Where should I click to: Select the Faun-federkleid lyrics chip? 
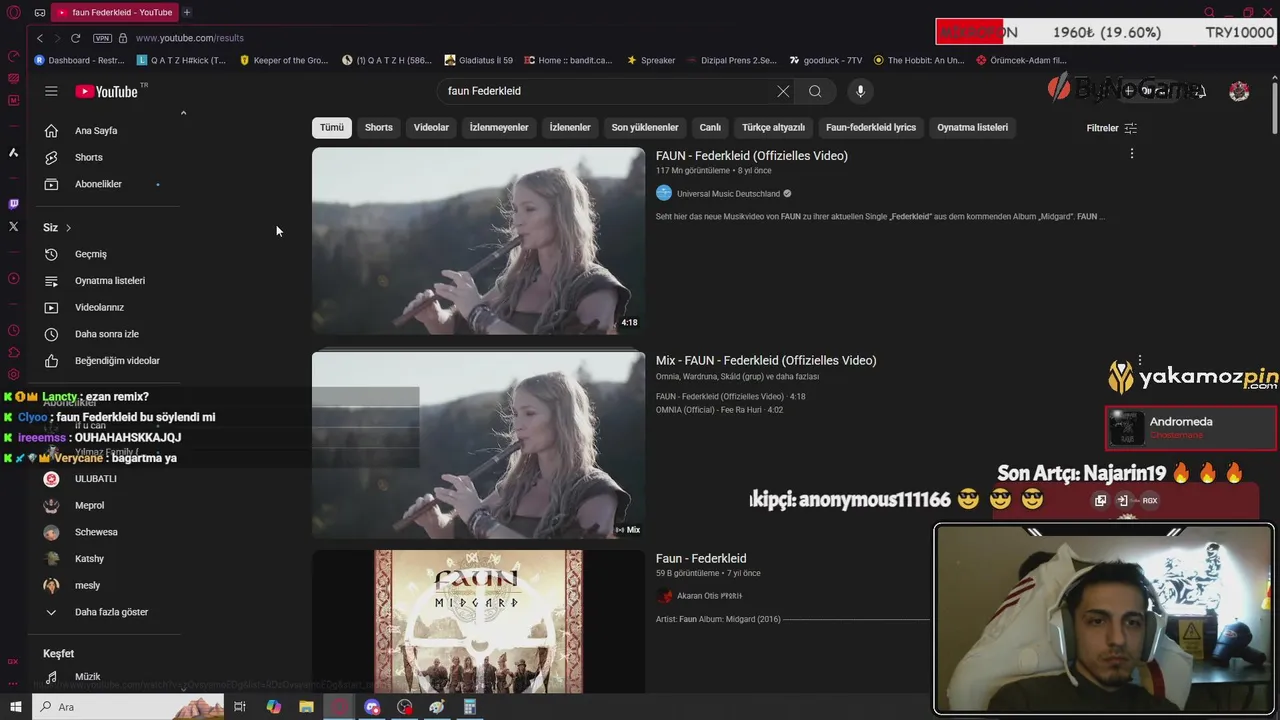click(871, 128)
